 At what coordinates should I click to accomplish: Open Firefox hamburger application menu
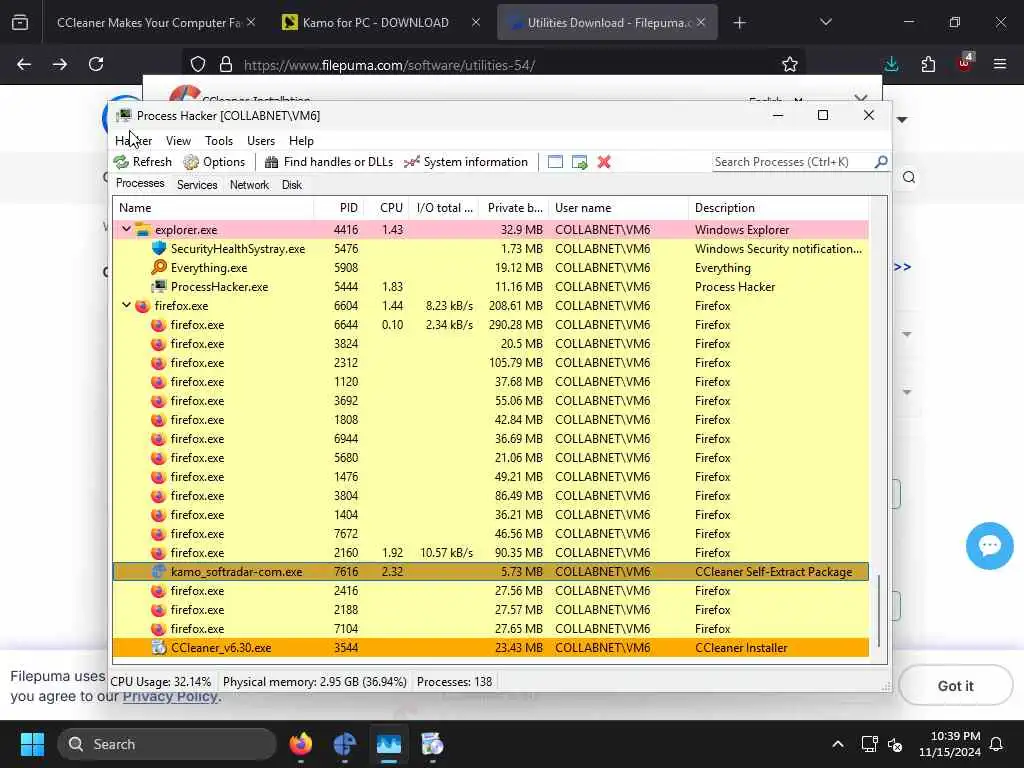tap(1000, 64)
